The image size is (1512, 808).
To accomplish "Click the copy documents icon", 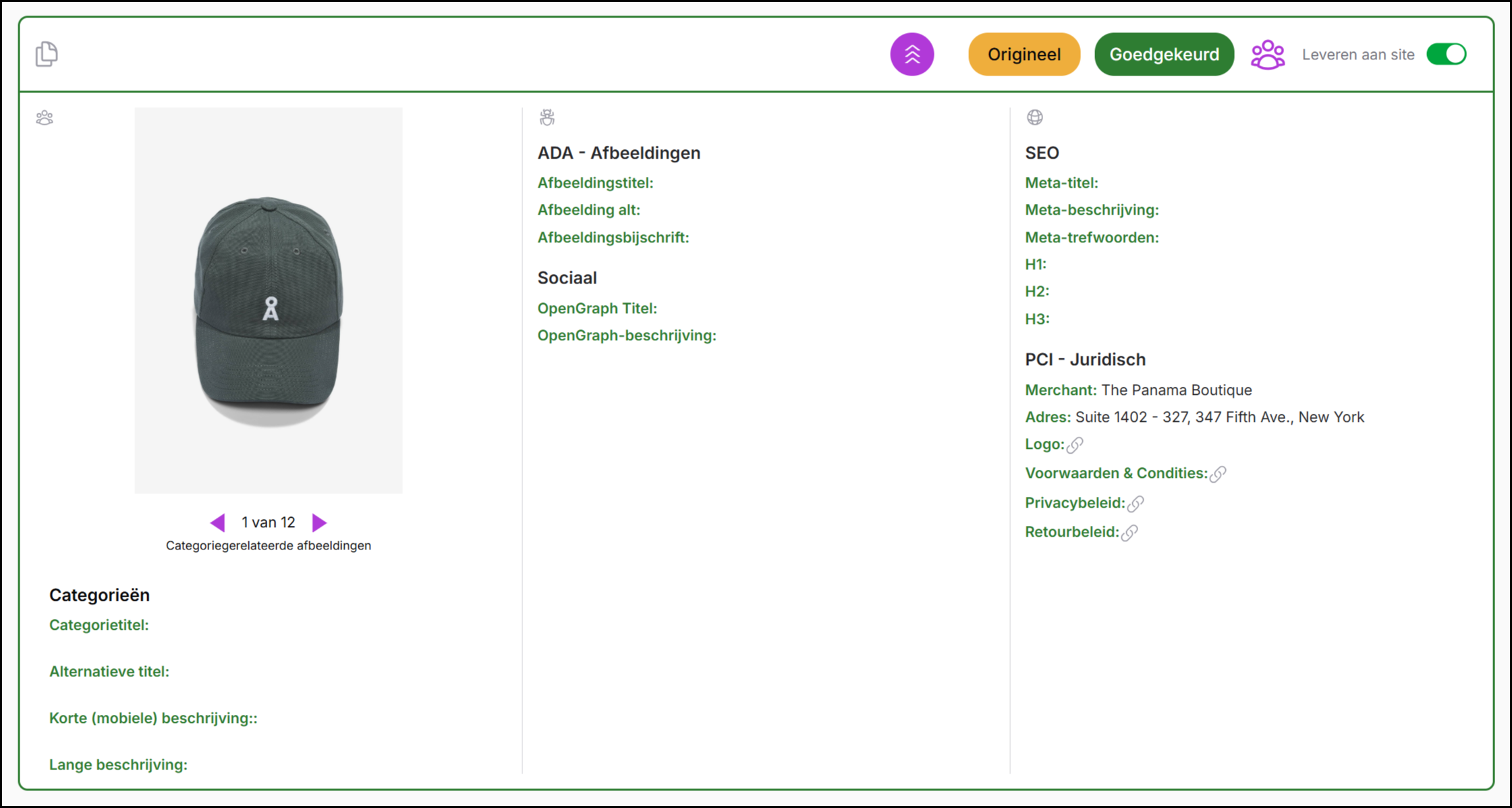I will 47,54.
